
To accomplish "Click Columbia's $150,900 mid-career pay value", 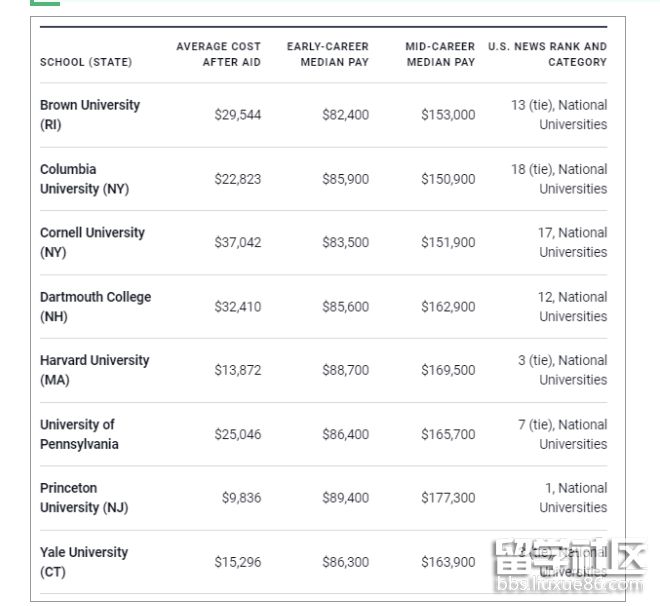I will (x=448, y=179).
